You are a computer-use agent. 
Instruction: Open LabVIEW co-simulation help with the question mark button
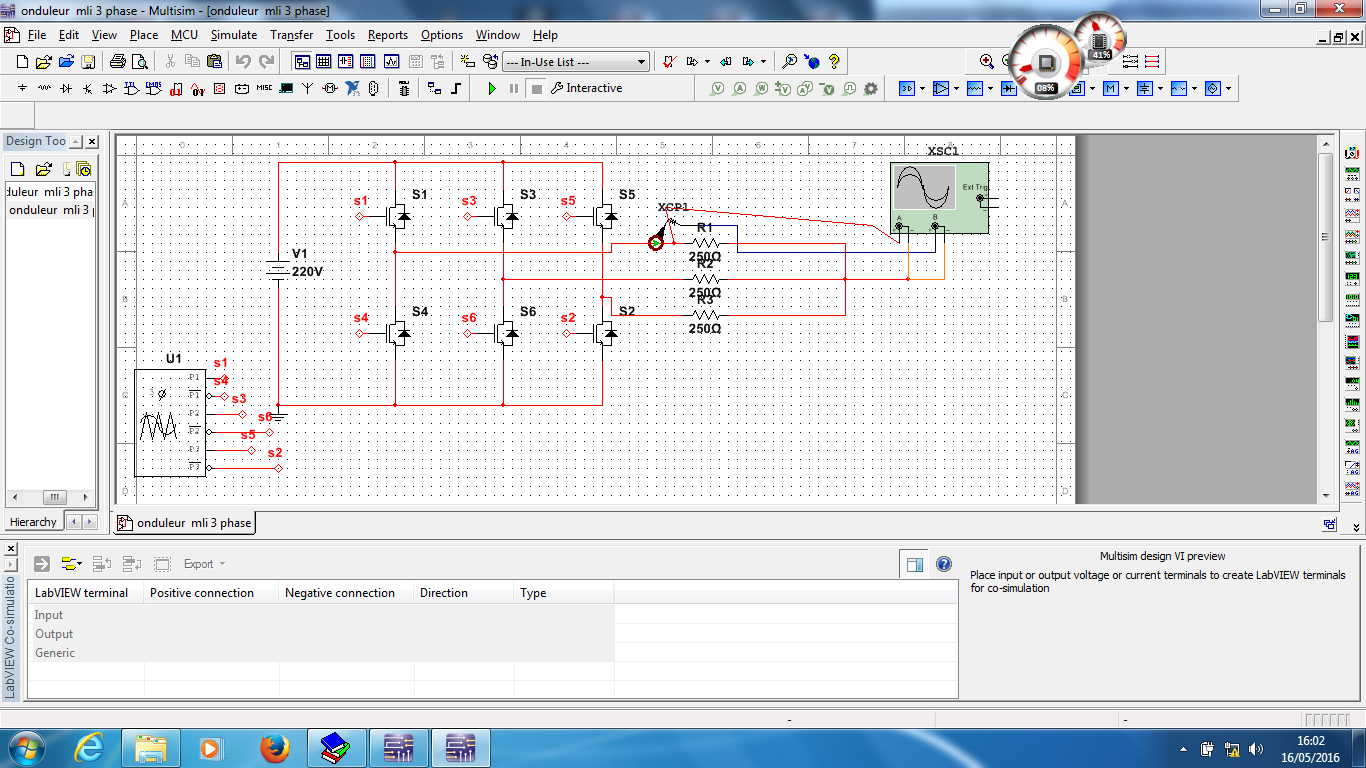943,563
